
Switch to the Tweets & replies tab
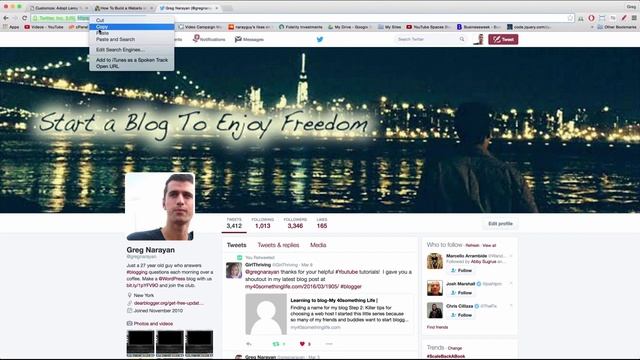click(278, 245)
